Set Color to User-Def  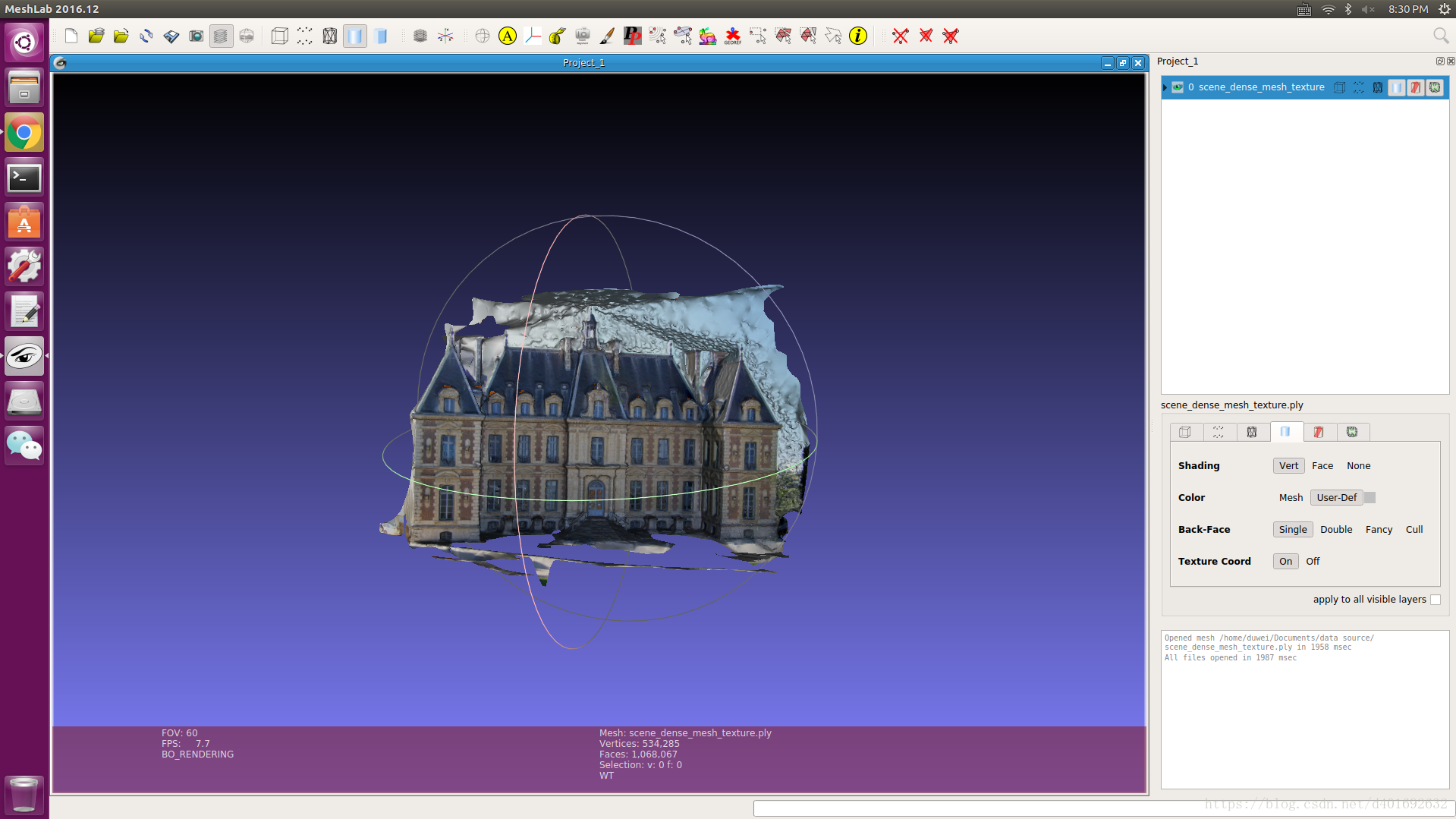1337,498
